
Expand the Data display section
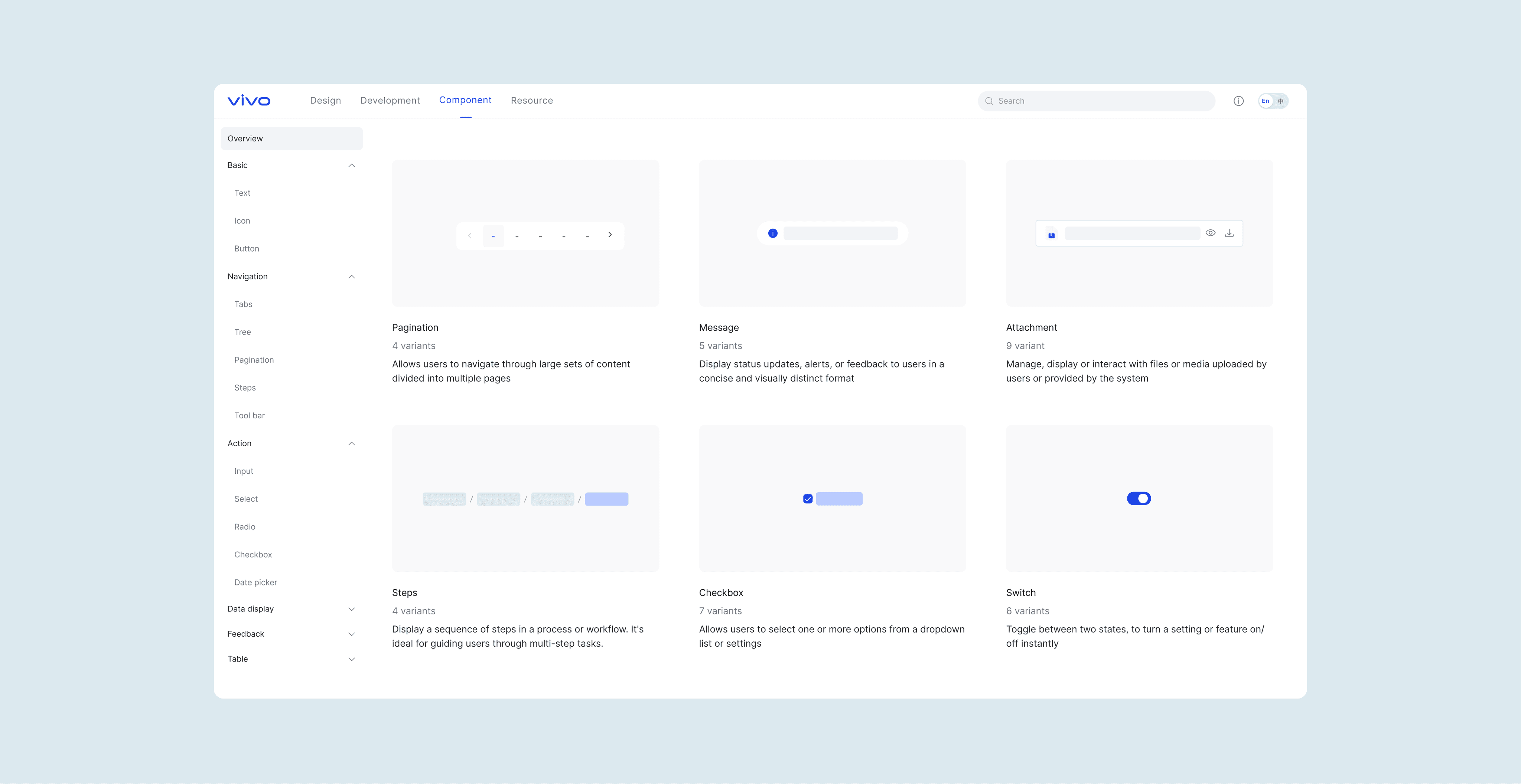click(x=351, y=609)
